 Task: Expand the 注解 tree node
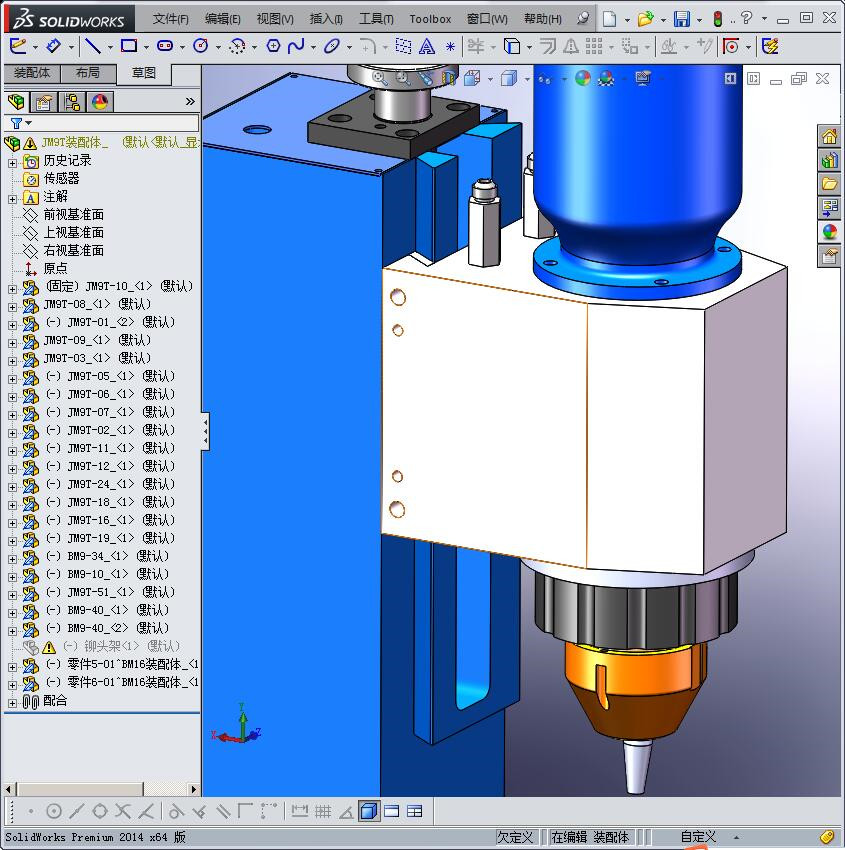(12, 199)
